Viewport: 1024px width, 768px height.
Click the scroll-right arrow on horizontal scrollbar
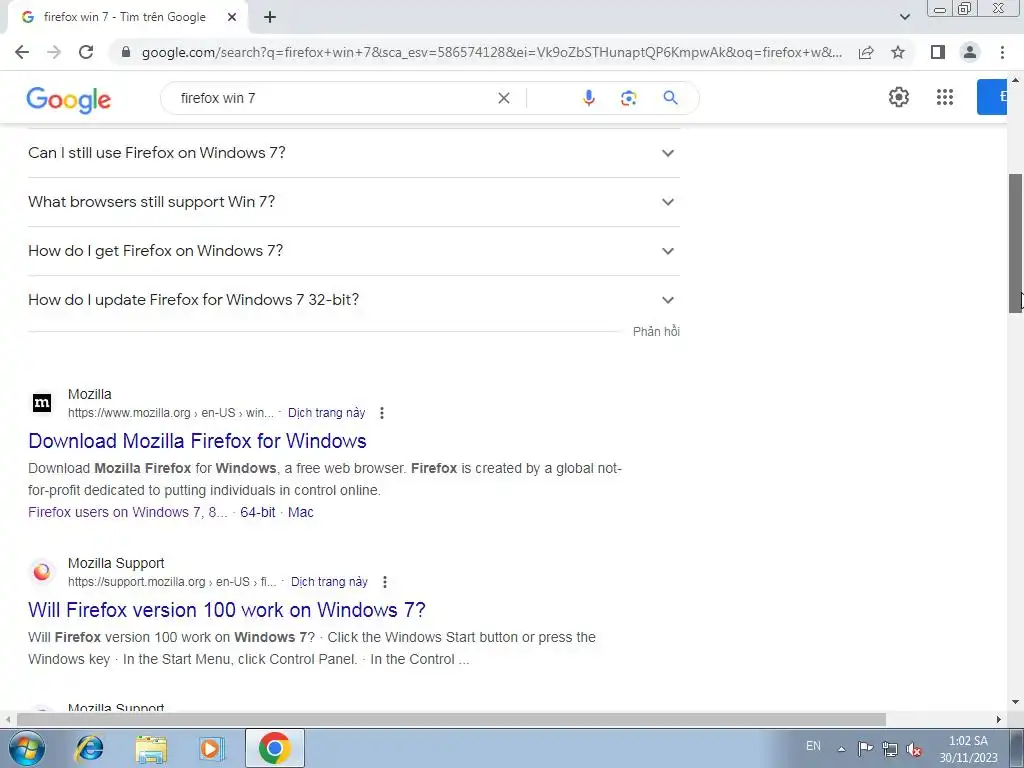[x=999, y=720]
